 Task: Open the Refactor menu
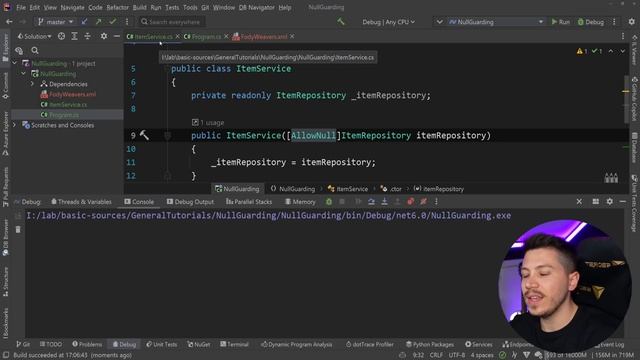point(118,7)
